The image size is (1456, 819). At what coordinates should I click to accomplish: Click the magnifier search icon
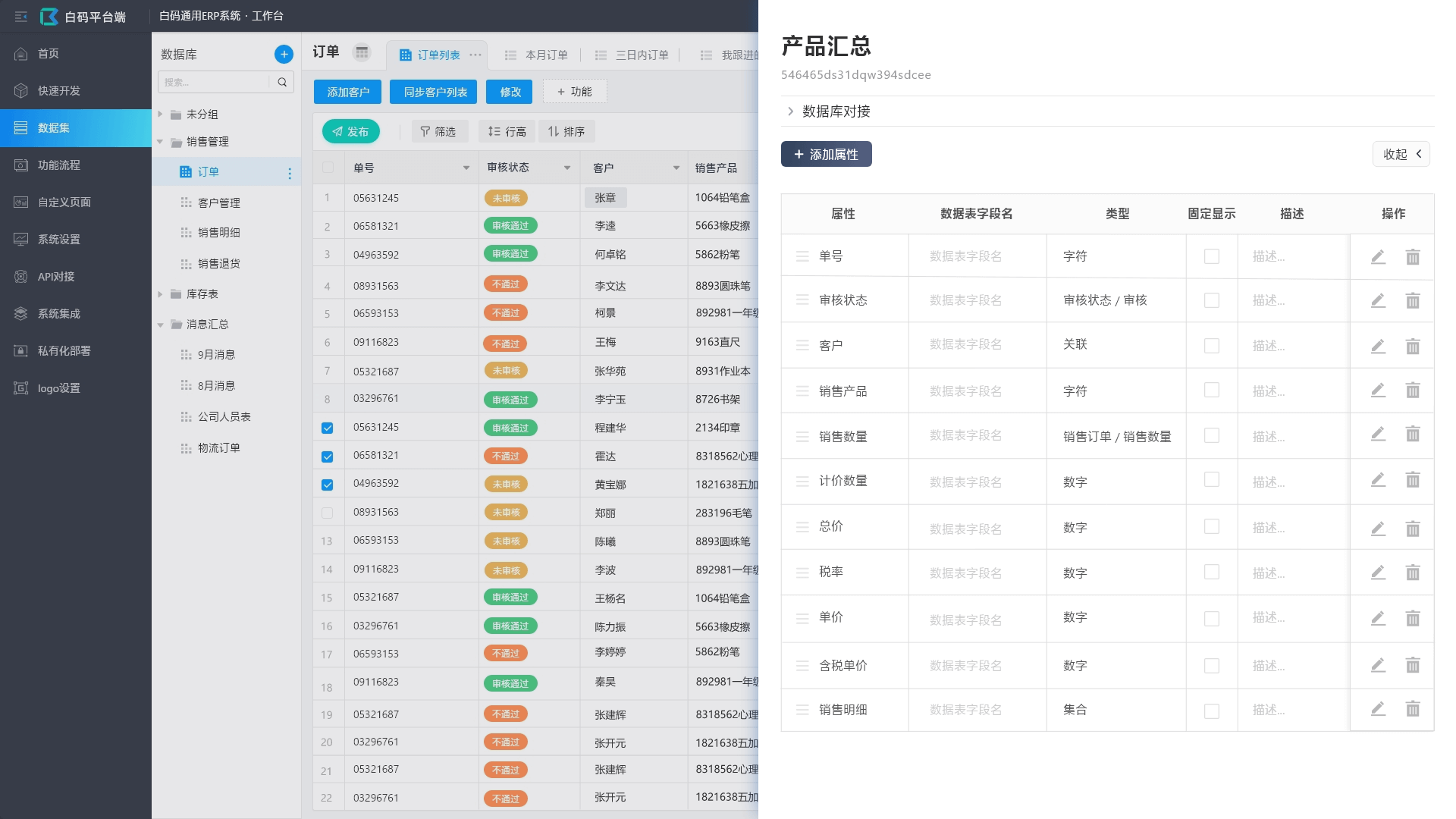pyautogui.click(x=282, y=82)
